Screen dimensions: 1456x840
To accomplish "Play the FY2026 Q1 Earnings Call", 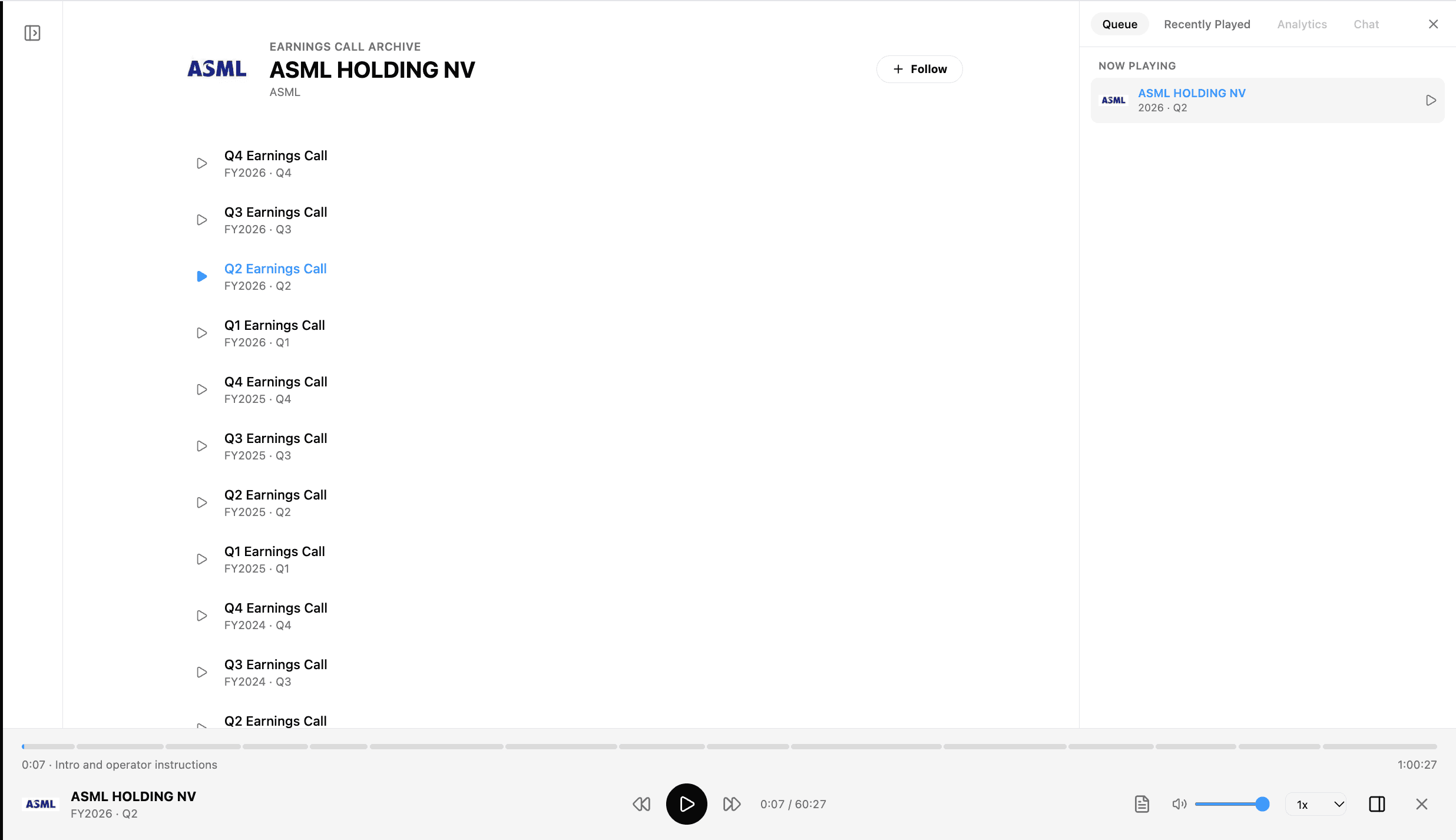I will click(201, 333).
